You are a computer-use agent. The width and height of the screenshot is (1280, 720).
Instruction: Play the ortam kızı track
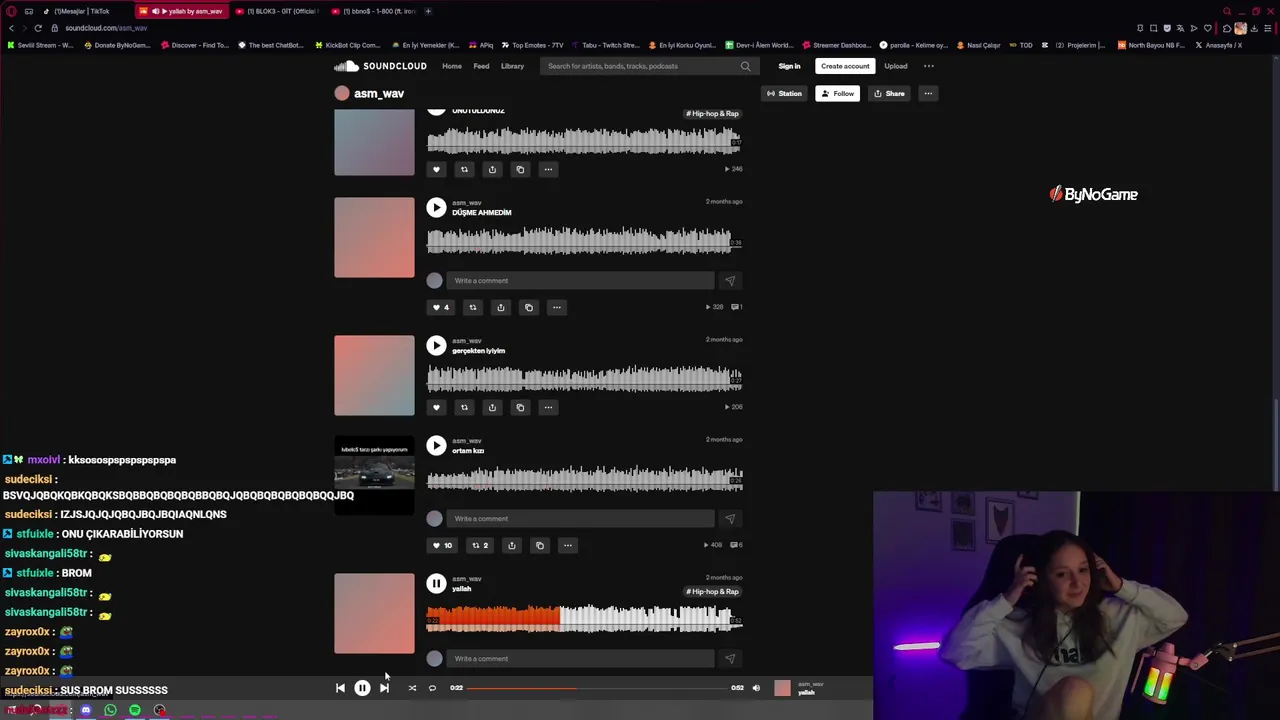point(436,445)
